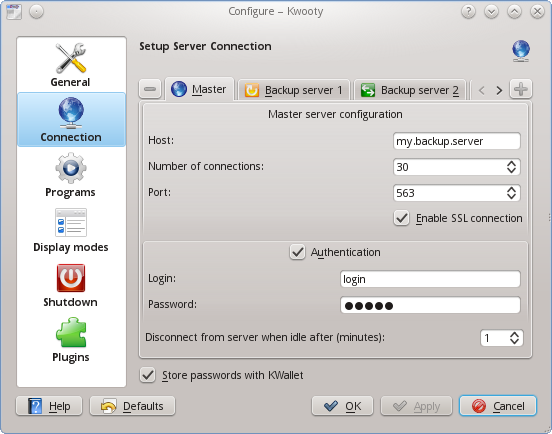This screenshot has width=552, height=434.
Task: Click the Apply button
Action: tap(416, 406)
